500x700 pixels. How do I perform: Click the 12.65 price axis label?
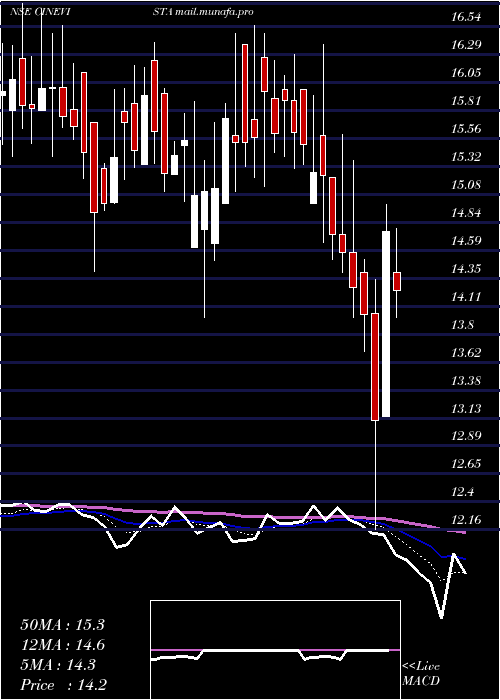pos(466,464)
